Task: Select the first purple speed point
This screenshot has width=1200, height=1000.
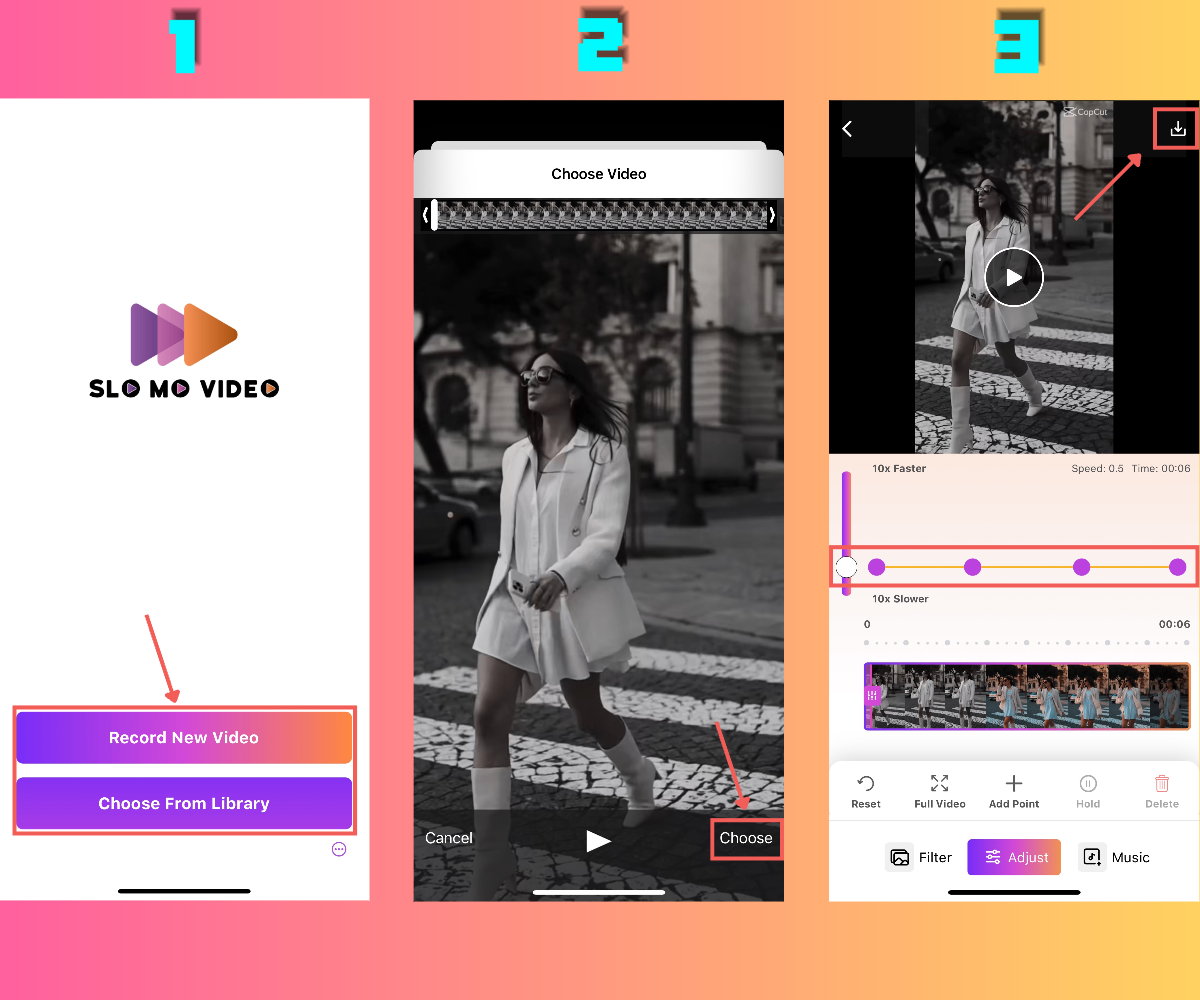Action: point(877,567)
